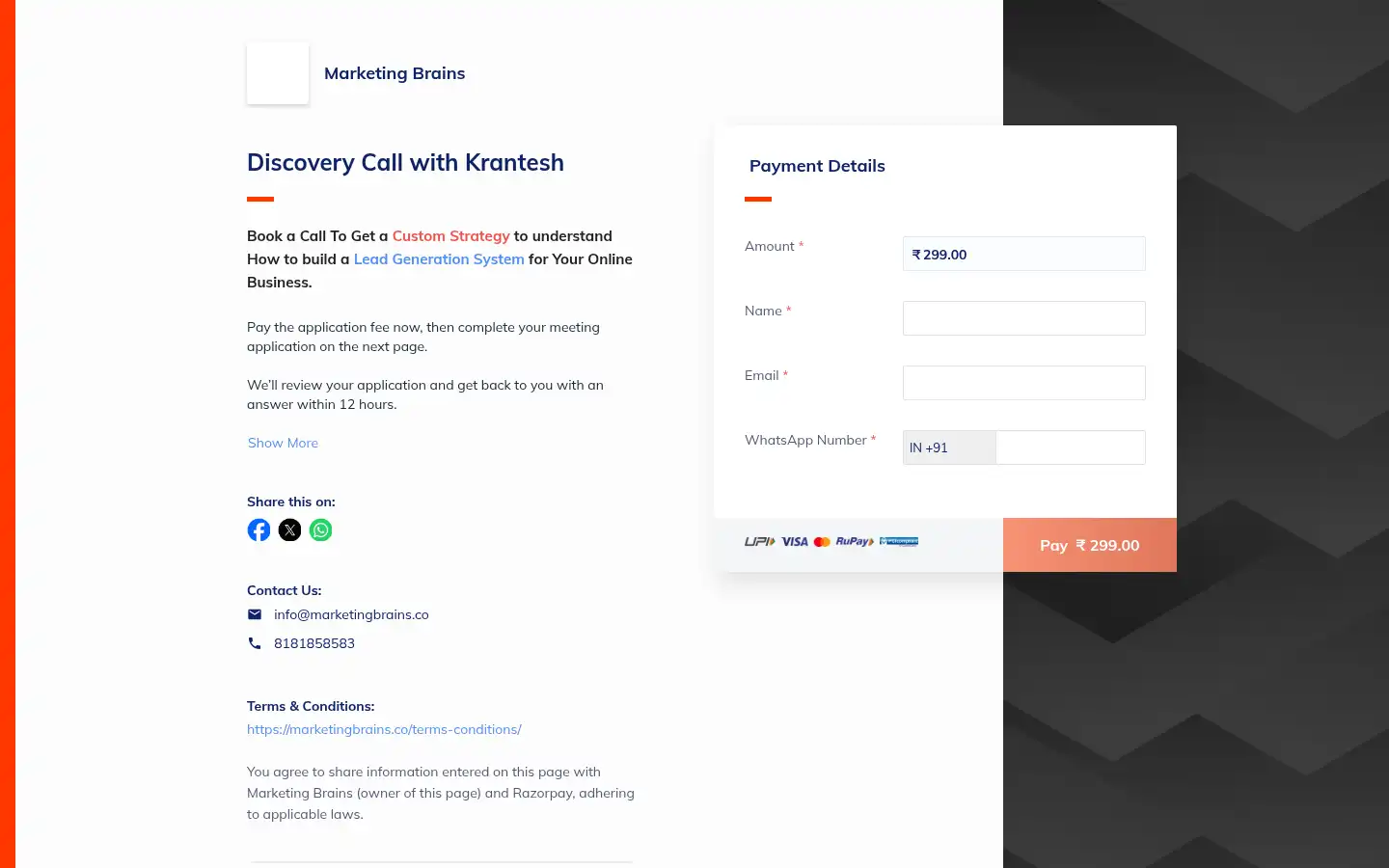
Task: Share this page on WhatsApp
Action: pyautogui.click(x=320, y=529)
